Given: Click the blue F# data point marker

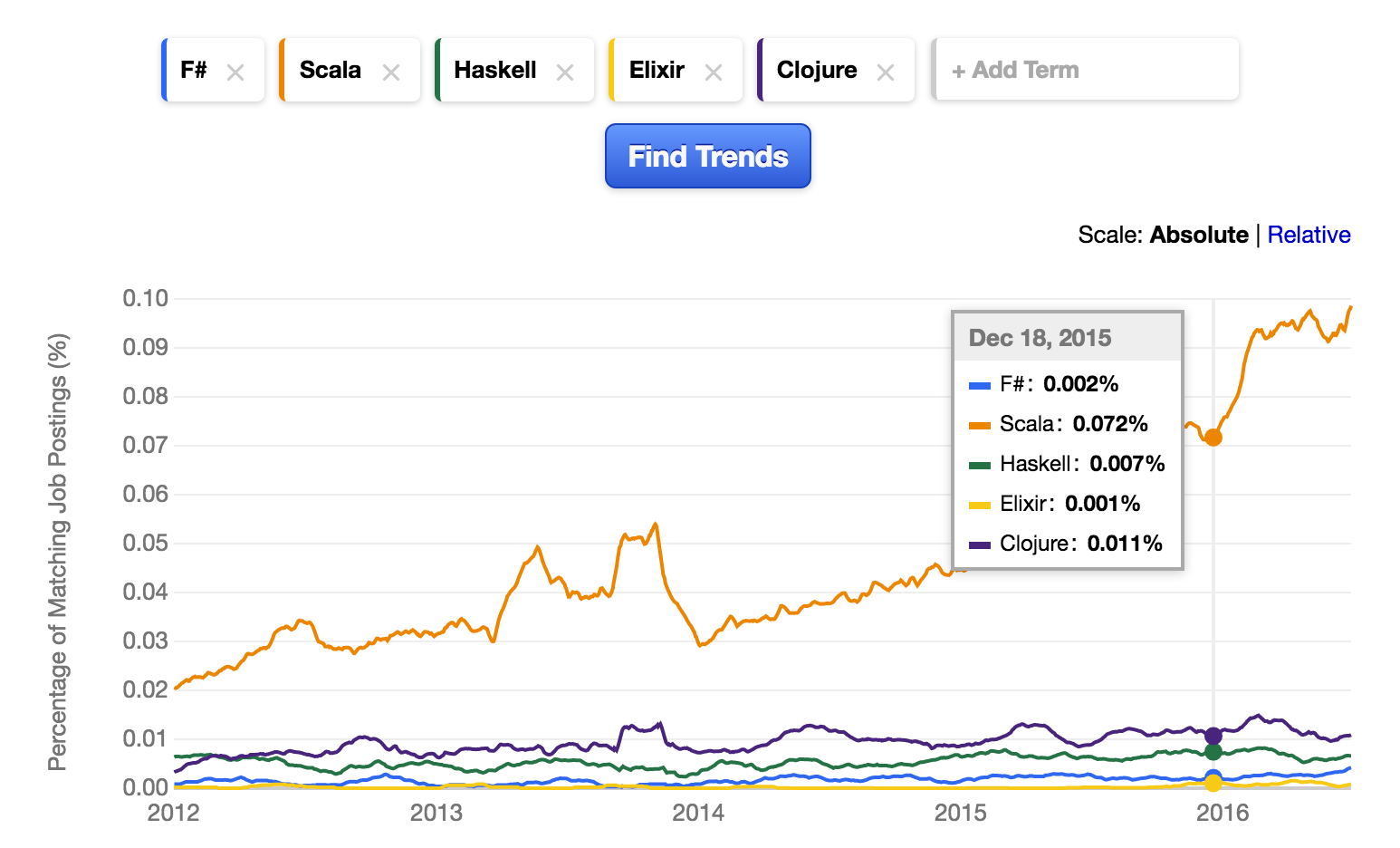Looking at the screenshot, I should pyautogui.click(x=1213, y=776).
